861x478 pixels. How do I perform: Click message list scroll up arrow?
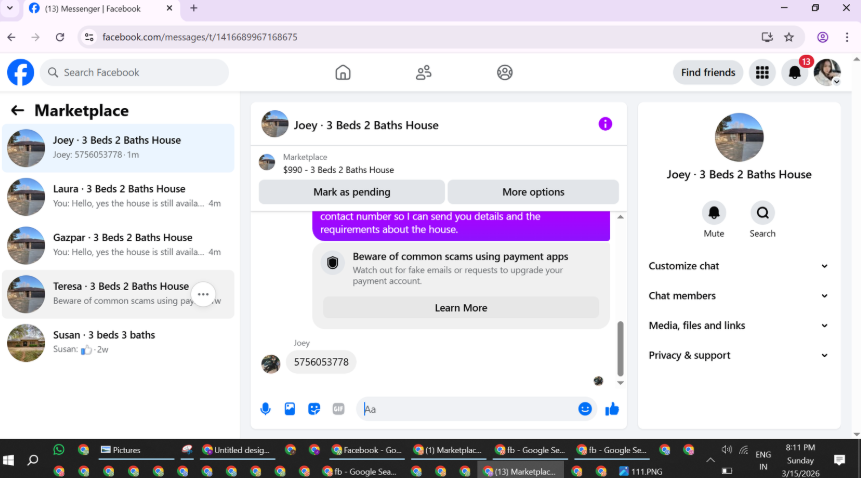point(620,217)
